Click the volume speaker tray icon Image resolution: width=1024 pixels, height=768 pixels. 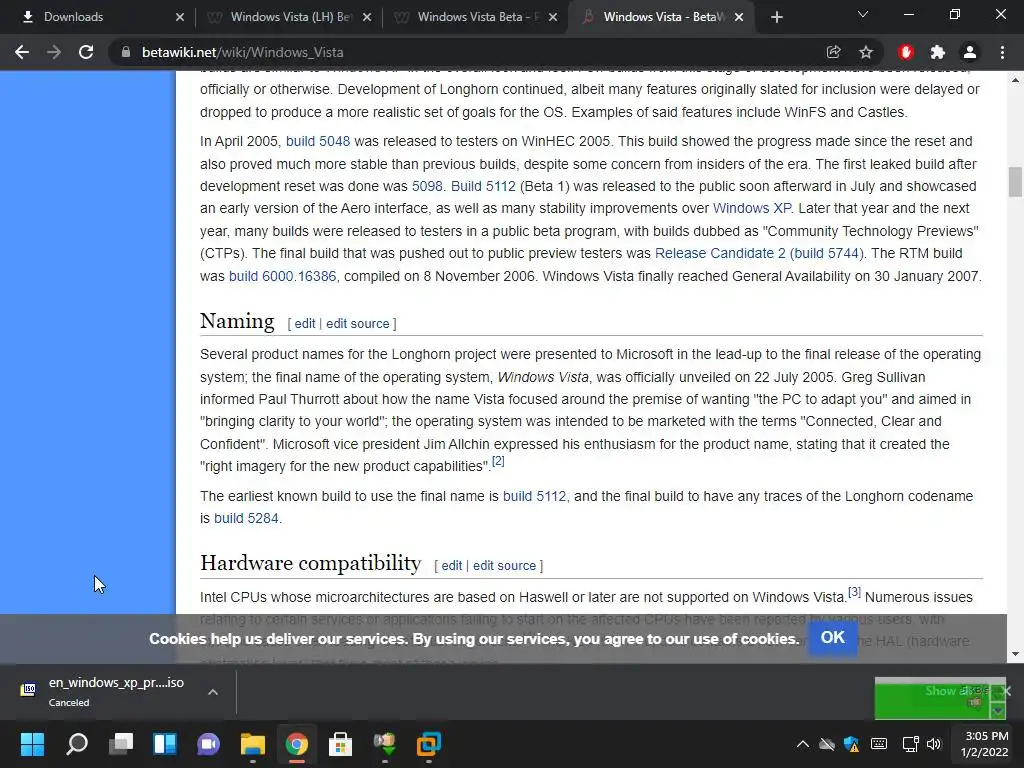coord(934,744)
